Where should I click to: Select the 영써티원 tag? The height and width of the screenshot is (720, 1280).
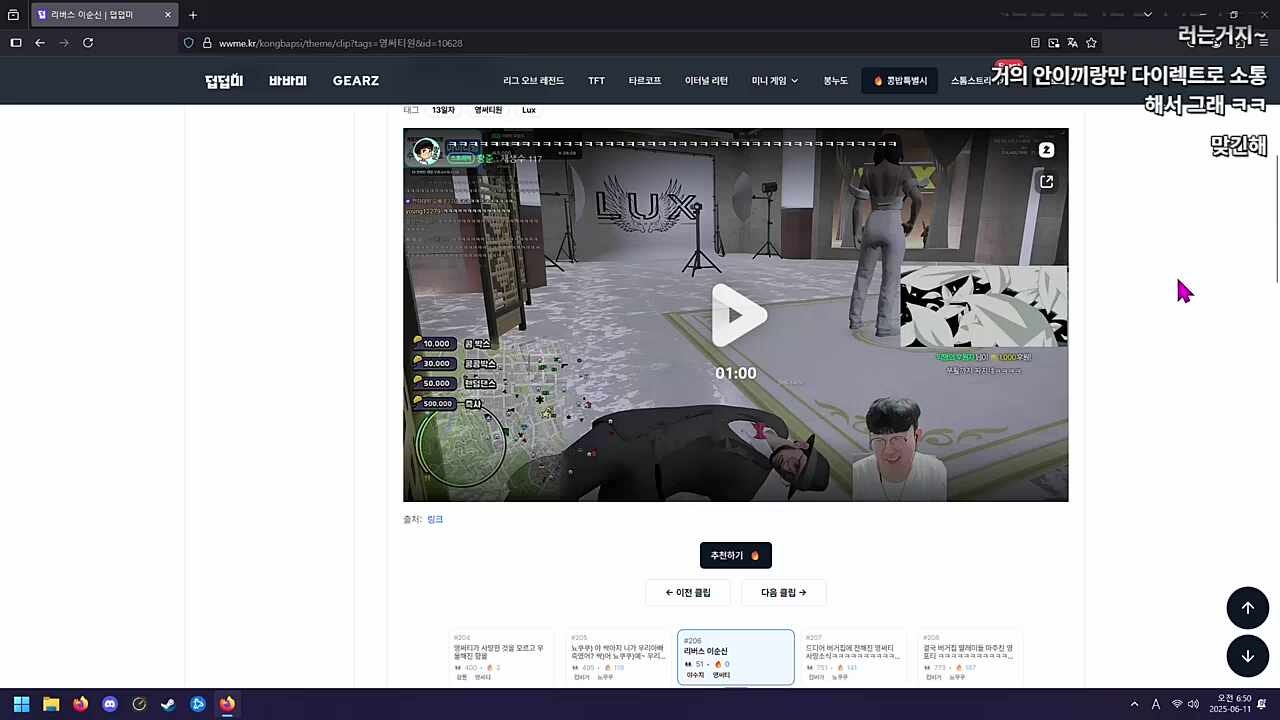488,110
